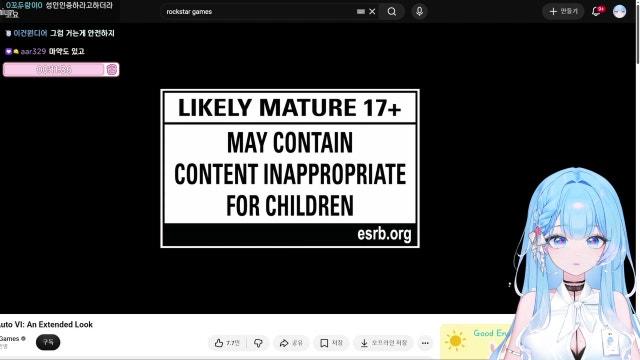The height and width of the screenshot is (360, 640).
Task: Start voice search with the microphone icon
Action: coord(419,11)
